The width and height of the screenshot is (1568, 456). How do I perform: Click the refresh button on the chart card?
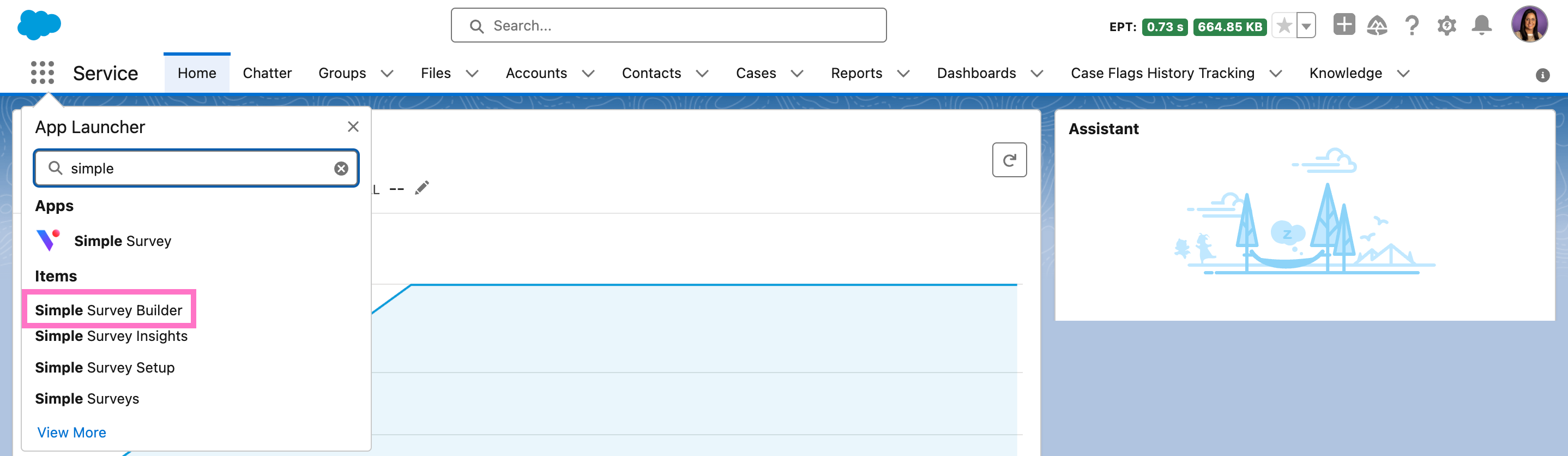(1009, 160)
